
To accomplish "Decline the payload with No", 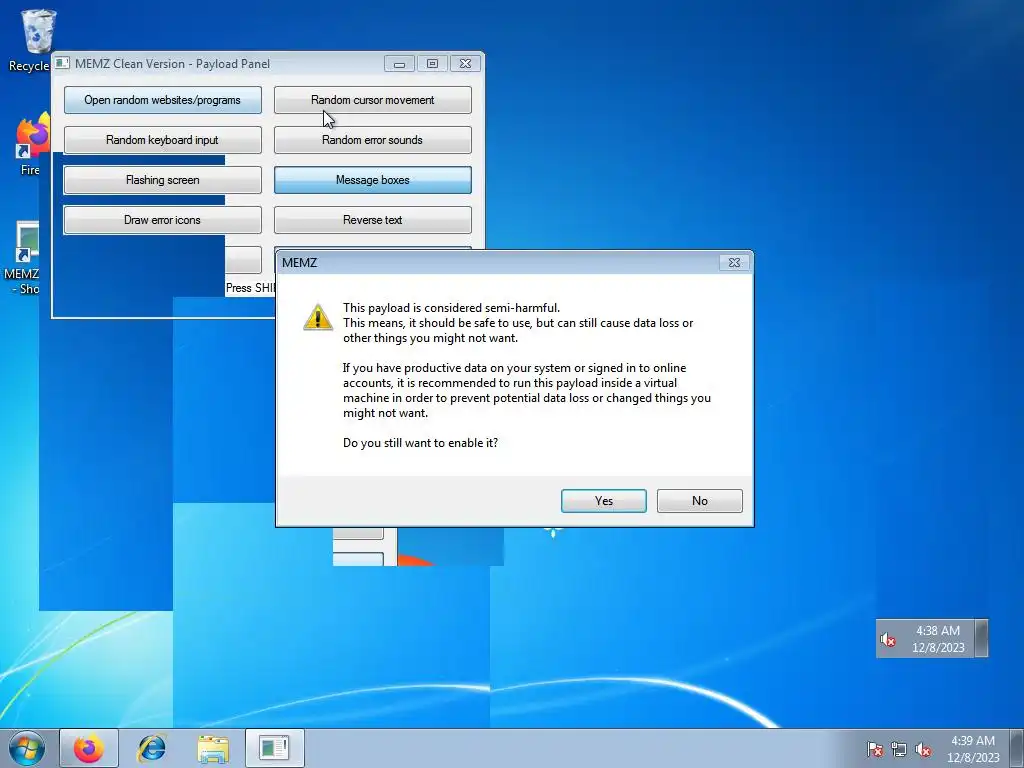I will coord(699,501).
